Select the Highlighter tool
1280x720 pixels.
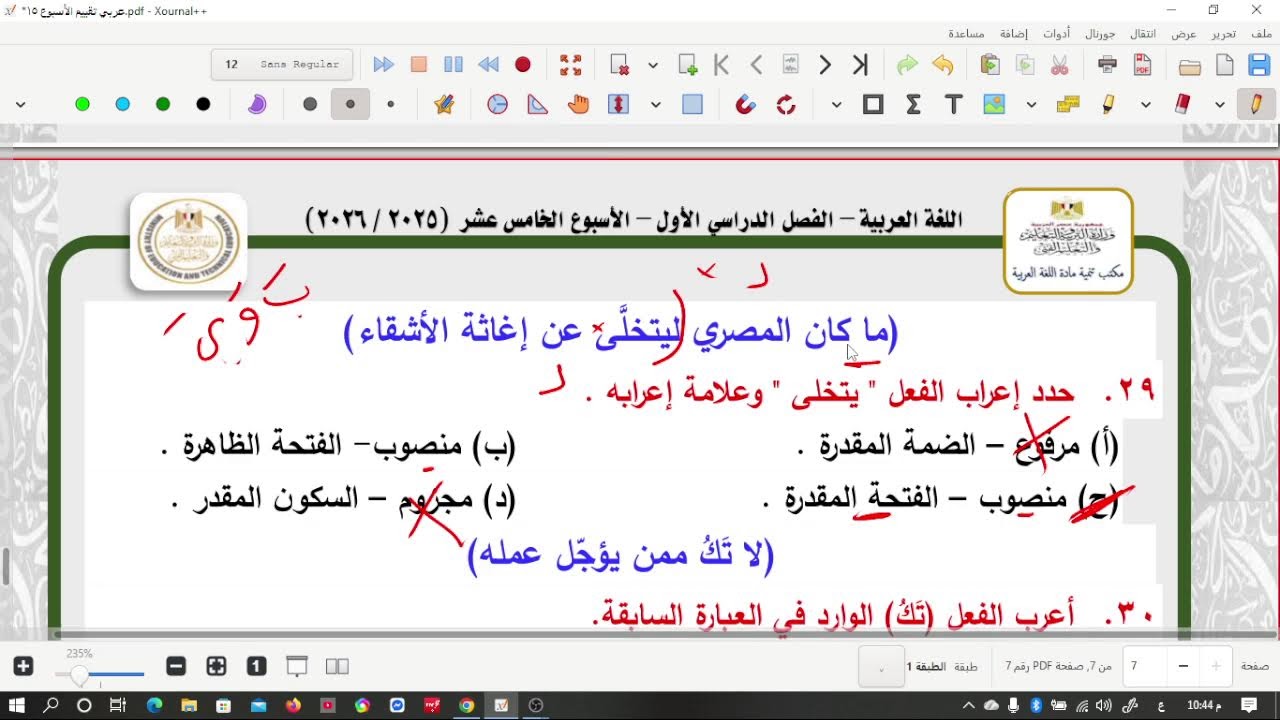pyautogui.click(x=1109, y=104)
